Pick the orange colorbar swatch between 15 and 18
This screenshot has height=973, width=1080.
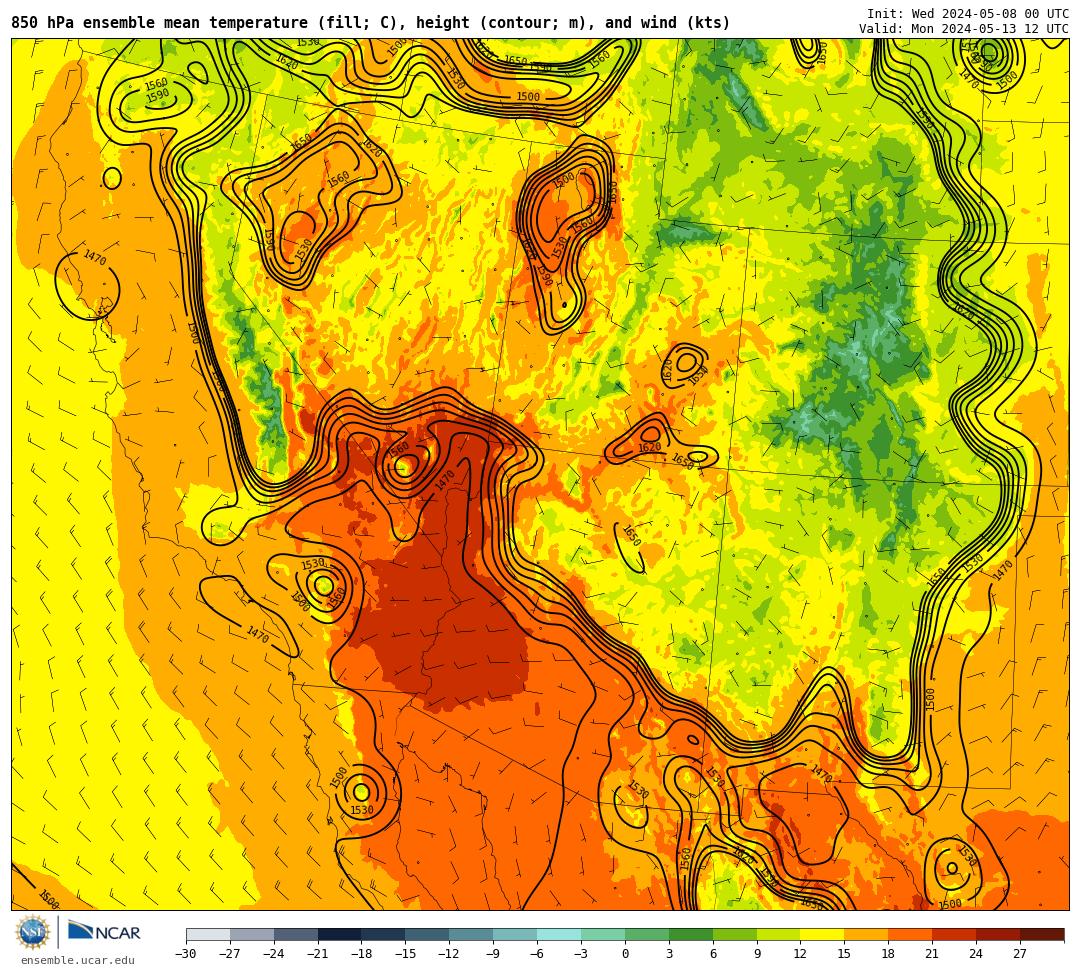click(x=866, y=934)
